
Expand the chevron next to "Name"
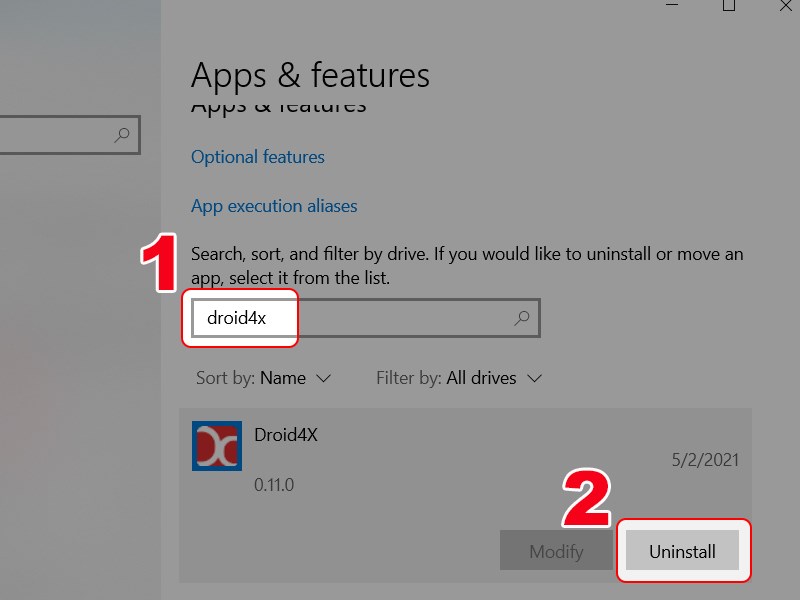tap(322, 379)
